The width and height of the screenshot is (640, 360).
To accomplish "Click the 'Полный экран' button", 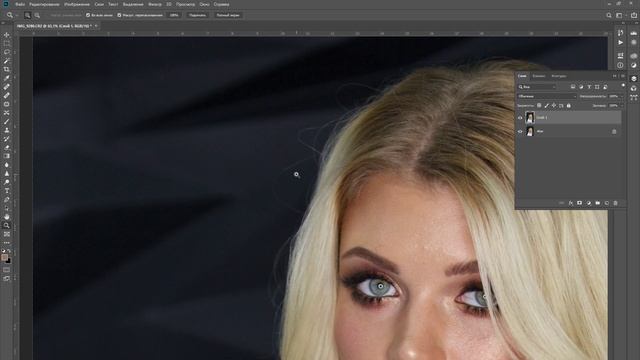I will [x=228, y=15].
